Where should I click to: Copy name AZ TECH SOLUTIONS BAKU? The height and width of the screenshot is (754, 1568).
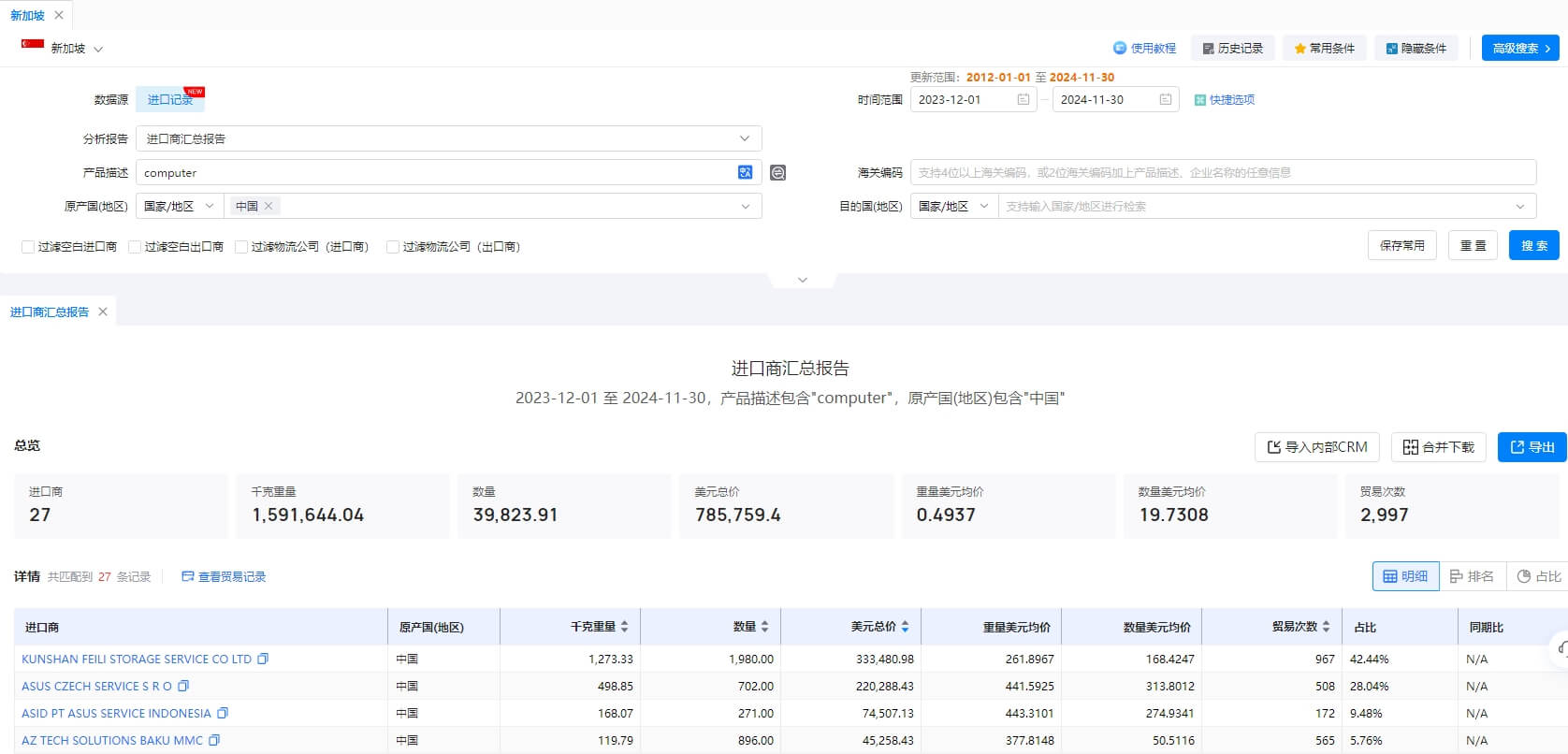(214, 740)
